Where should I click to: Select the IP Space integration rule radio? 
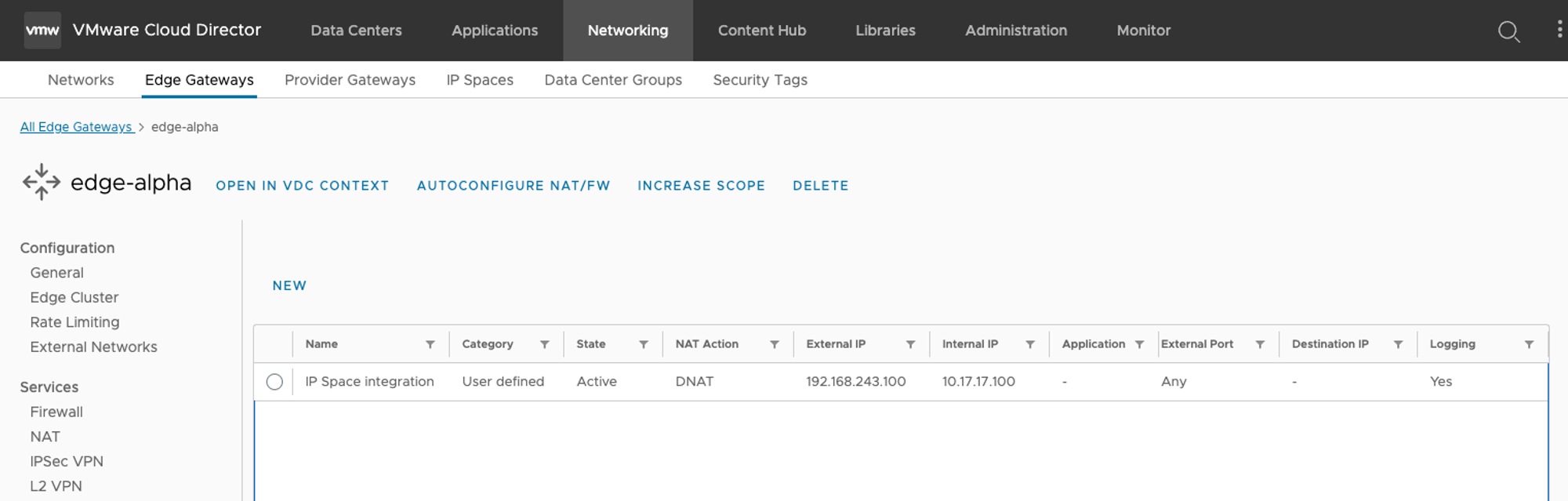274,382
